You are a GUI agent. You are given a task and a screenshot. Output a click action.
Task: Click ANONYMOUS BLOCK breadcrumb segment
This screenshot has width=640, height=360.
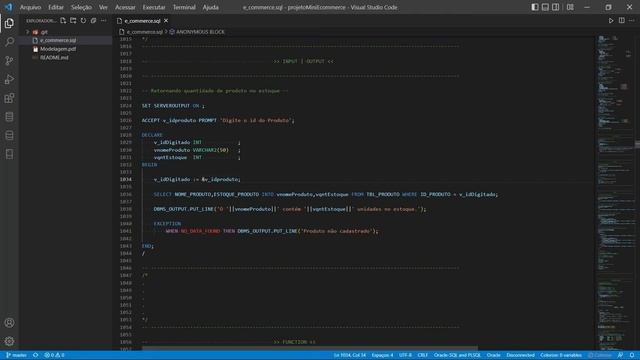coord(200,32)
